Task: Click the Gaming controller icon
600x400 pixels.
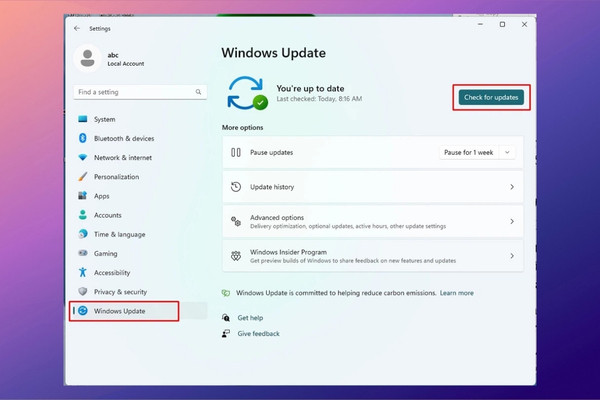Action: [83, 253]
